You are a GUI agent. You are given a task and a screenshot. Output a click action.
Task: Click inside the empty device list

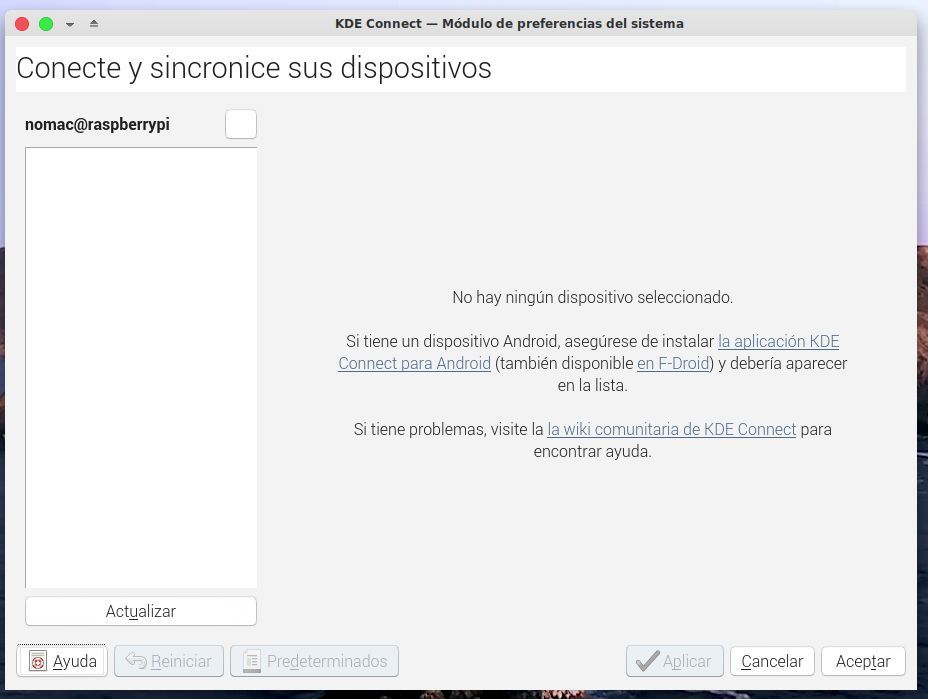[x=141, y=367]
